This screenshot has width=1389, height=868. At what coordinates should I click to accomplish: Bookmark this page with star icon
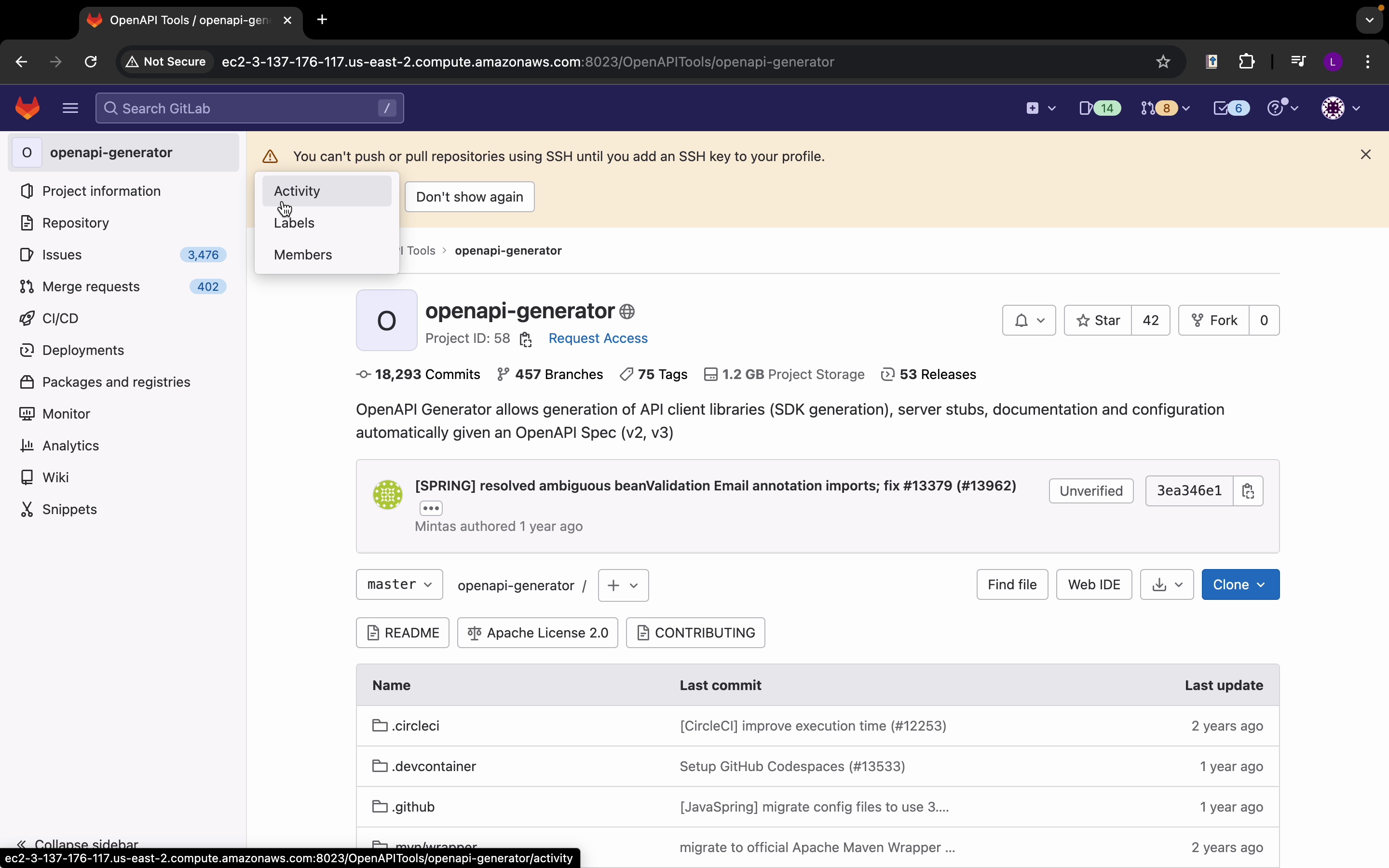pos(1163,61)
